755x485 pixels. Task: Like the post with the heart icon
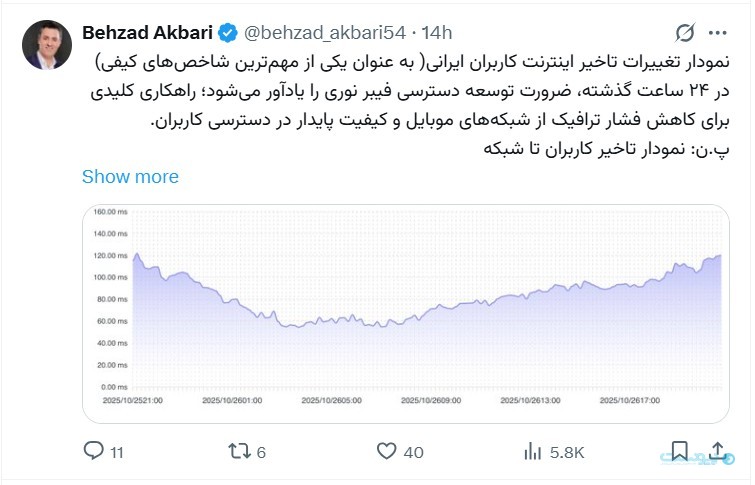coord(386,451)
